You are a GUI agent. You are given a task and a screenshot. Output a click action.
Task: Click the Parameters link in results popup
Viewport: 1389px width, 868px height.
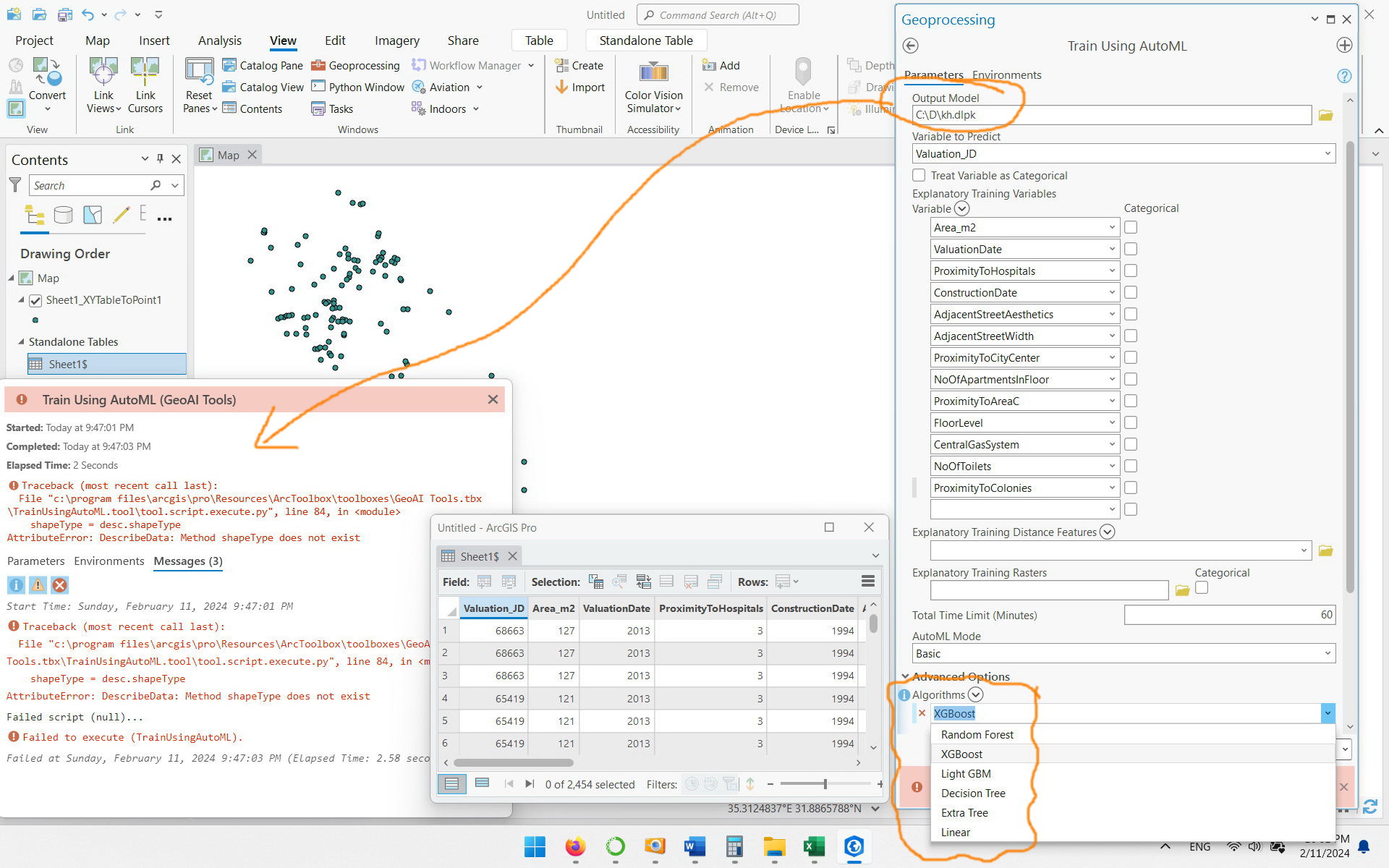tap(36, 561)
